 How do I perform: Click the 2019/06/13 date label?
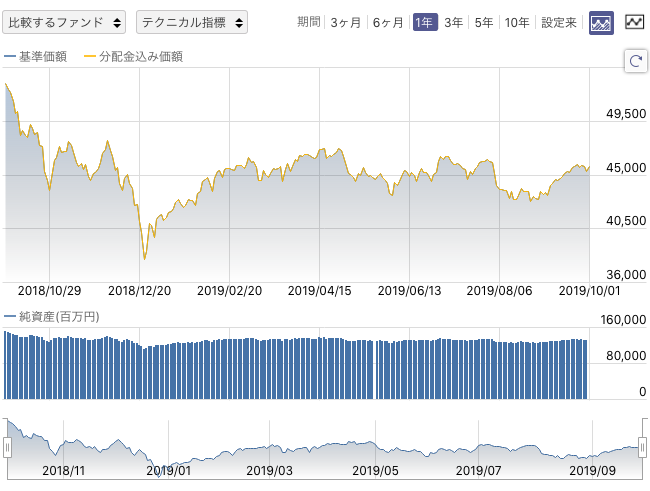pos(410,291)
